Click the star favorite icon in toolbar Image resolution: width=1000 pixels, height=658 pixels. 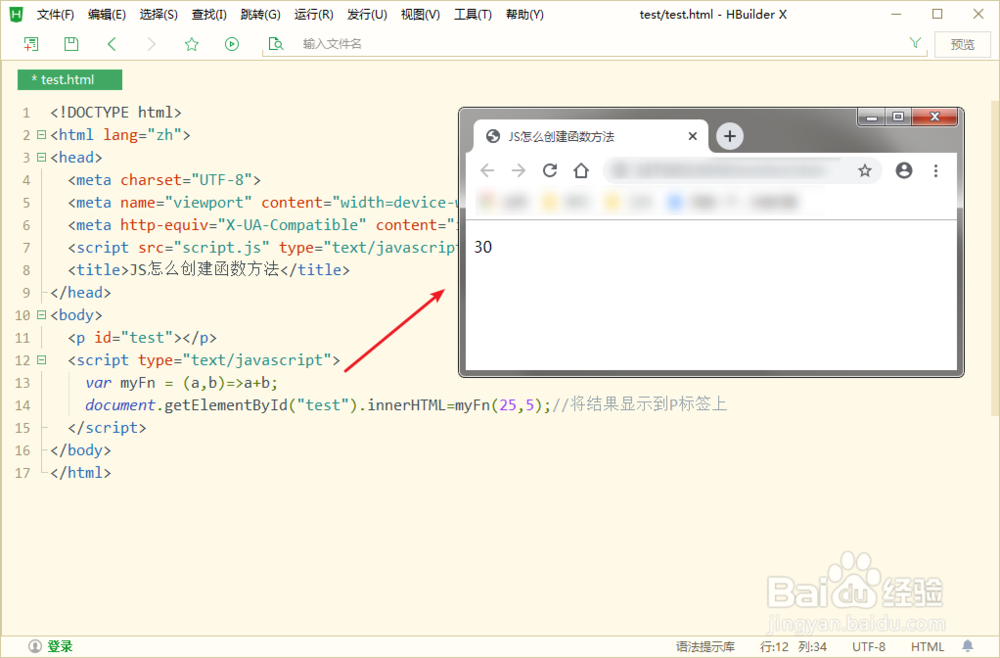[191, 44]
